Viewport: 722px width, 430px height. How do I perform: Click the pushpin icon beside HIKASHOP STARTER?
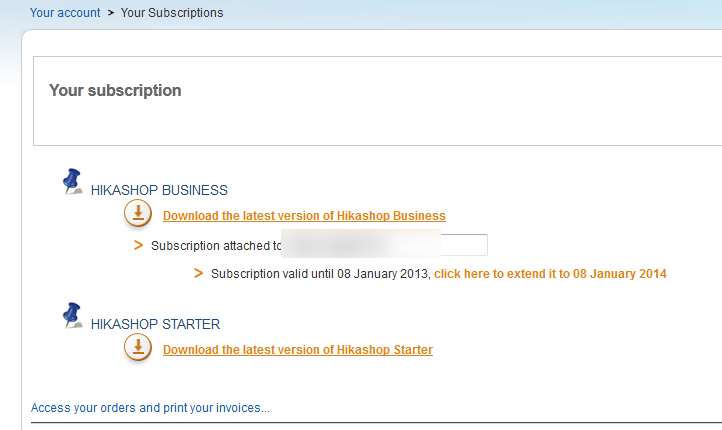pyautogui.click(x=72, y=316)
